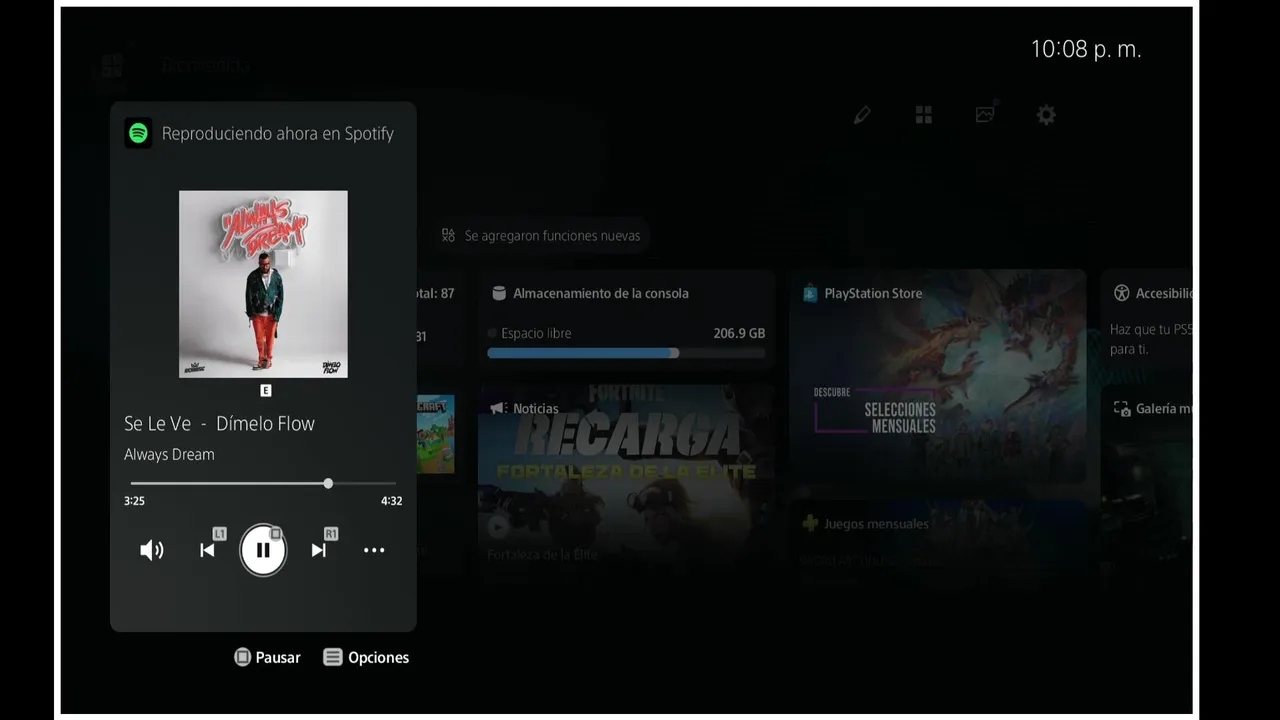Image resolution: width=1280 pixels, height=720 pixels.
Task: Click the free space storage bar
Action: [x=626, y=353]
